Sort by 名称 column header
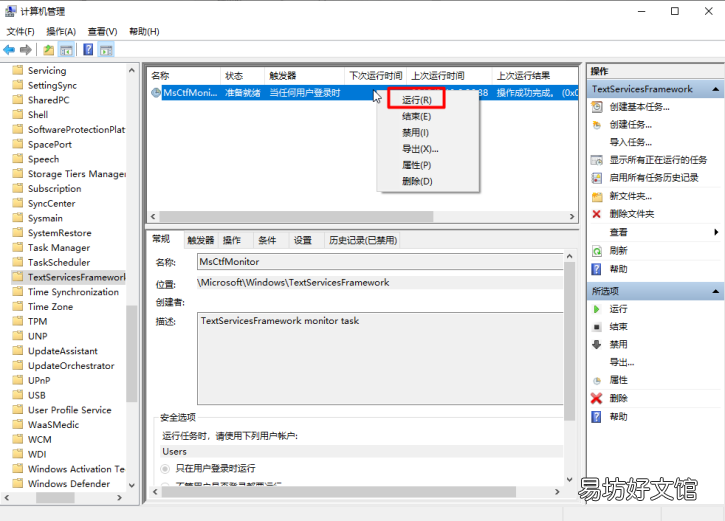725x521 pixels. pos(184,76)
